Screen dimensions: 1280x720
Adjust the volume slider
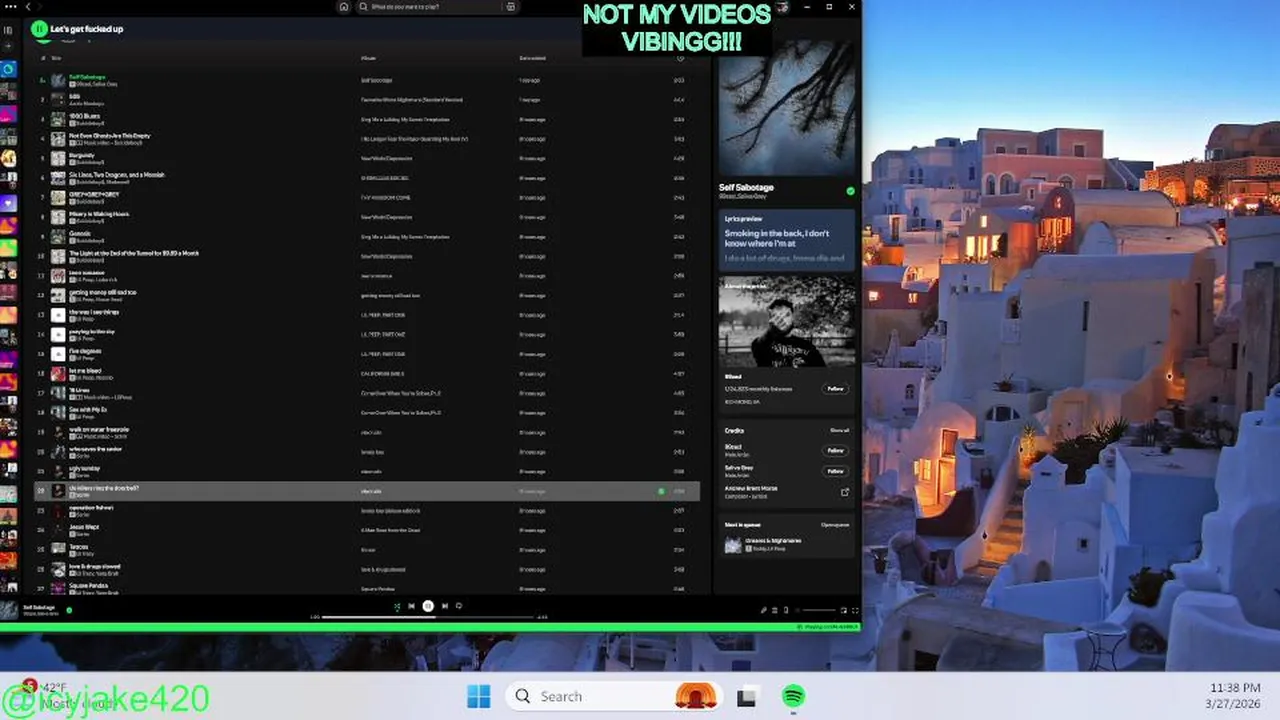click(x=819, y=610)
